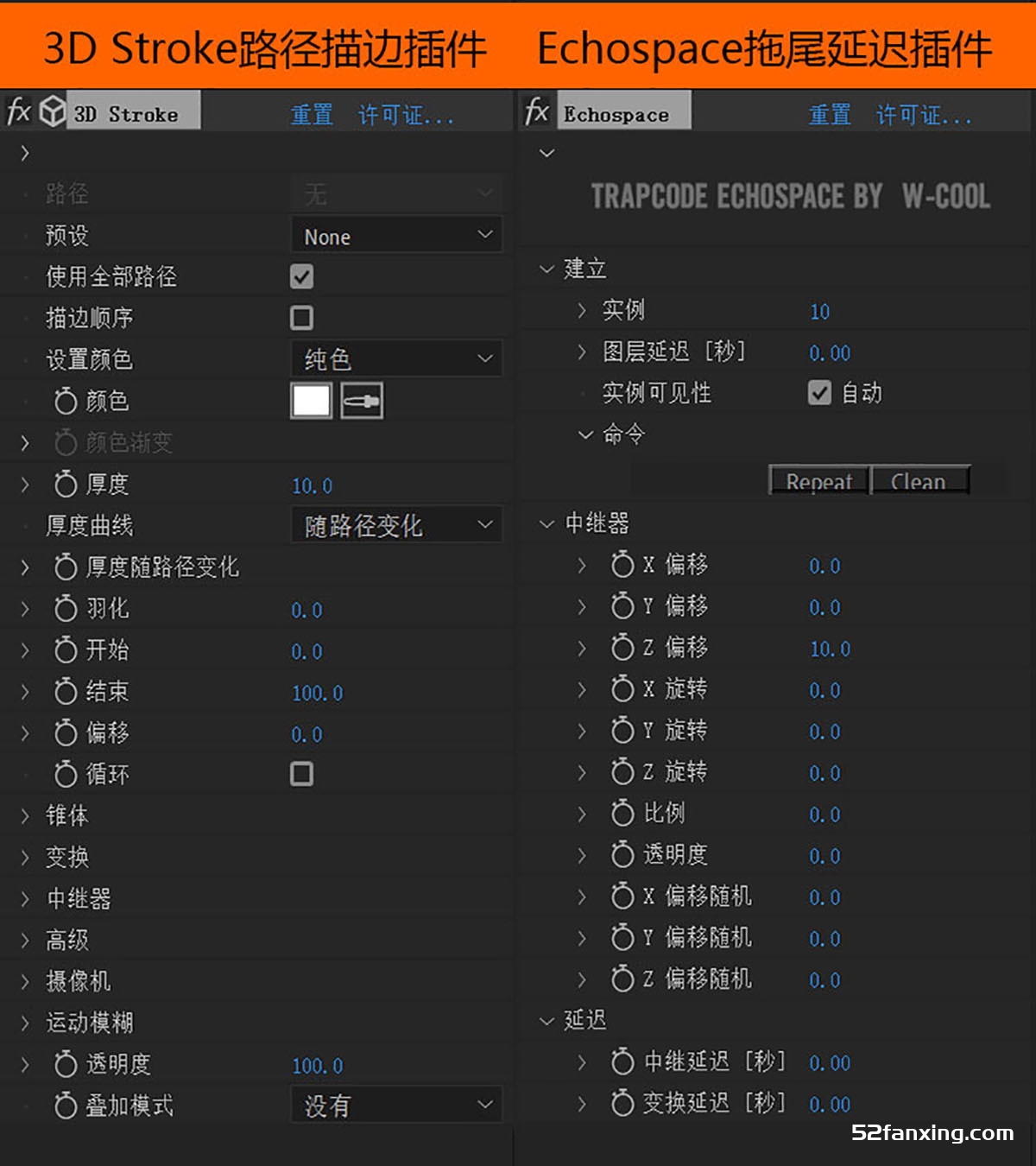Expand the 实例 property
Viewport: 1036px width, 1166px height.
[x=582, y=310]
